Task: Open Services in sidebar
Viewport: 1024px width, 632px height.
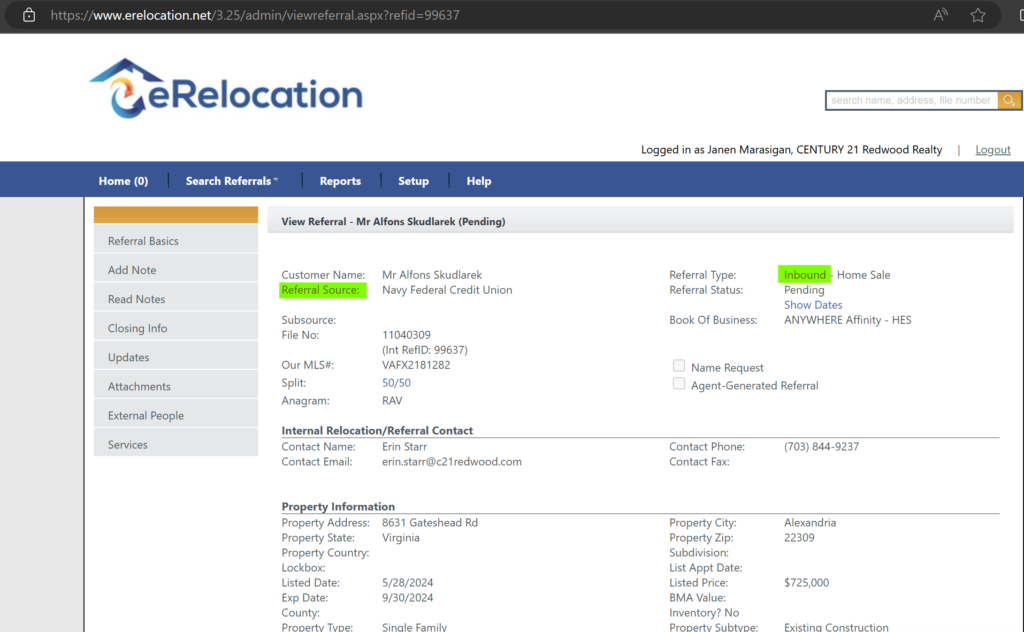Action: [176, 445]
